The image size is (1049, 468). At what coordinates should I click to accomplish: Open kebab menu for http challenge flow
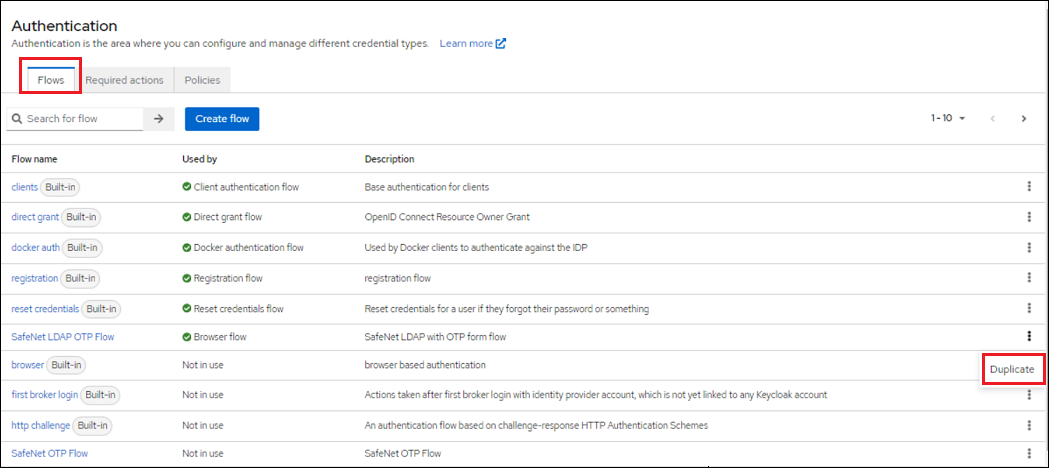(1029, 425)
